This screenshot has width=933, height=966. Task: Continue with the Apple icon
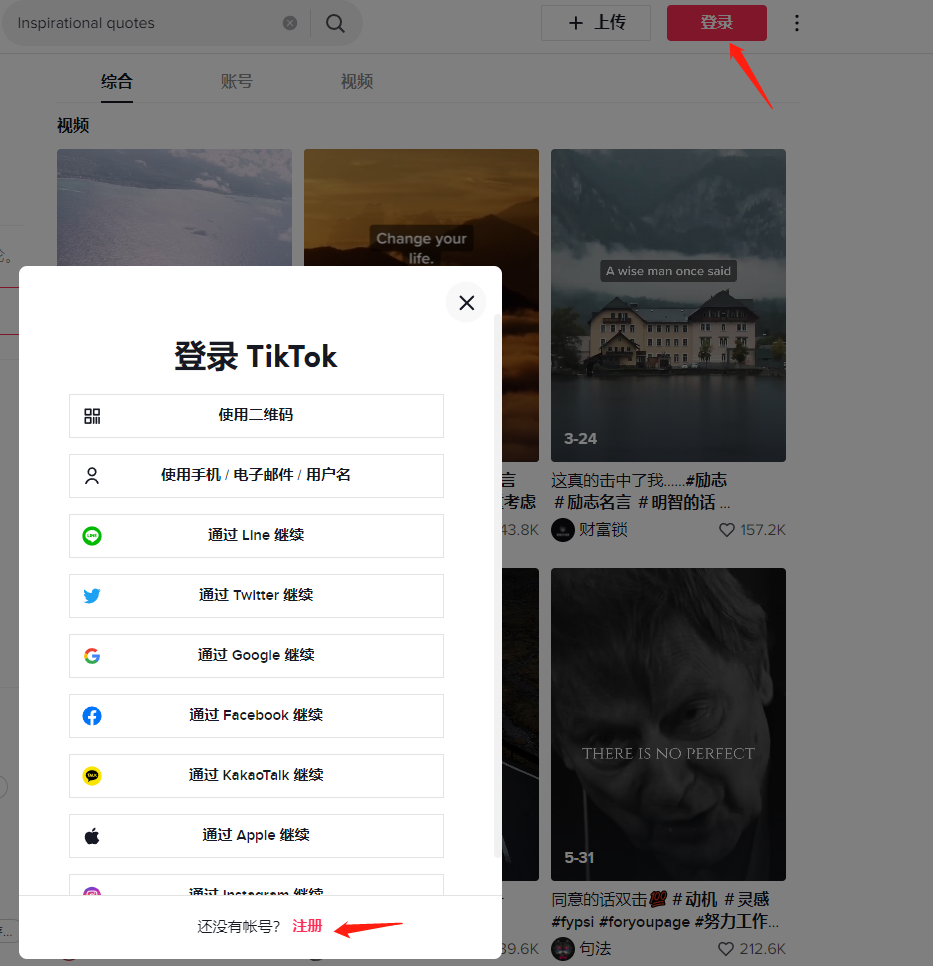coord(92,836)
